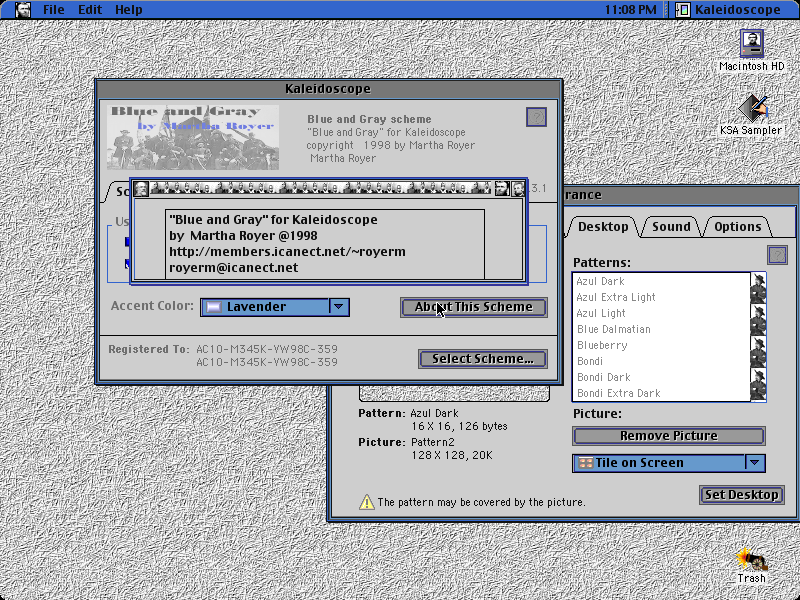Click the http://members.icanect.net/~royerm text
Viewport: 800px width, 600px height.
pos(287,252)
